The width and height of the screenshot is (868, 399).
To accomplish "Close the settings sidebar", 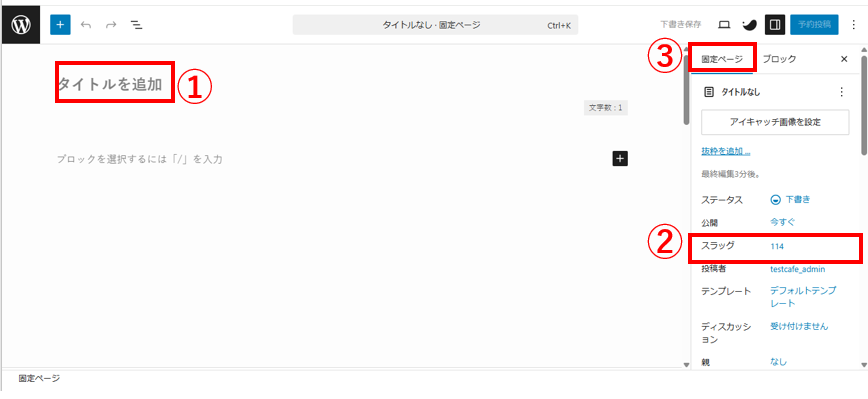I will (844, 59).
